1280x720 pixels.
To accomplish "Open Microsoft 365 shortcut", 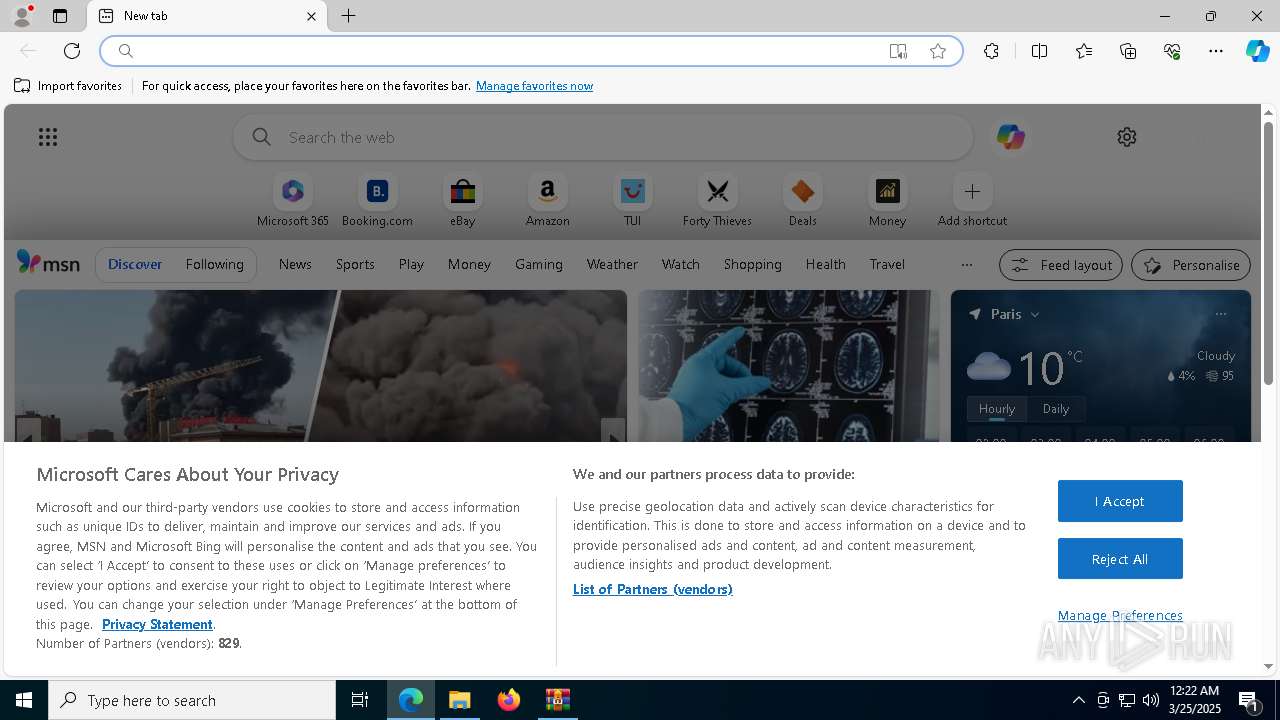I will point(292,201).
